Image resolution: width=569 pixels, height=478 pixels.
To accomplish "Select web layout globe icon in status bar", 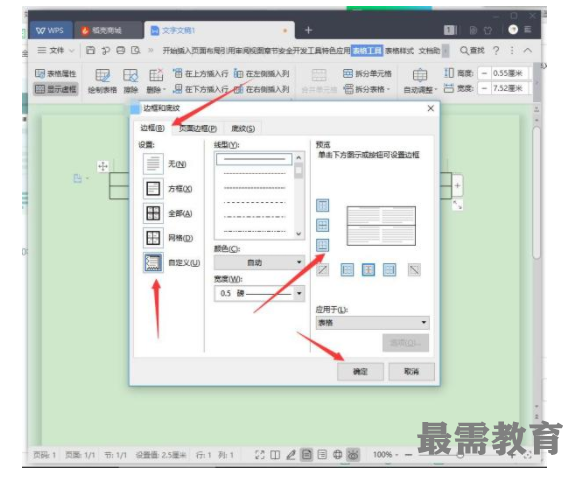I will 337,454.
